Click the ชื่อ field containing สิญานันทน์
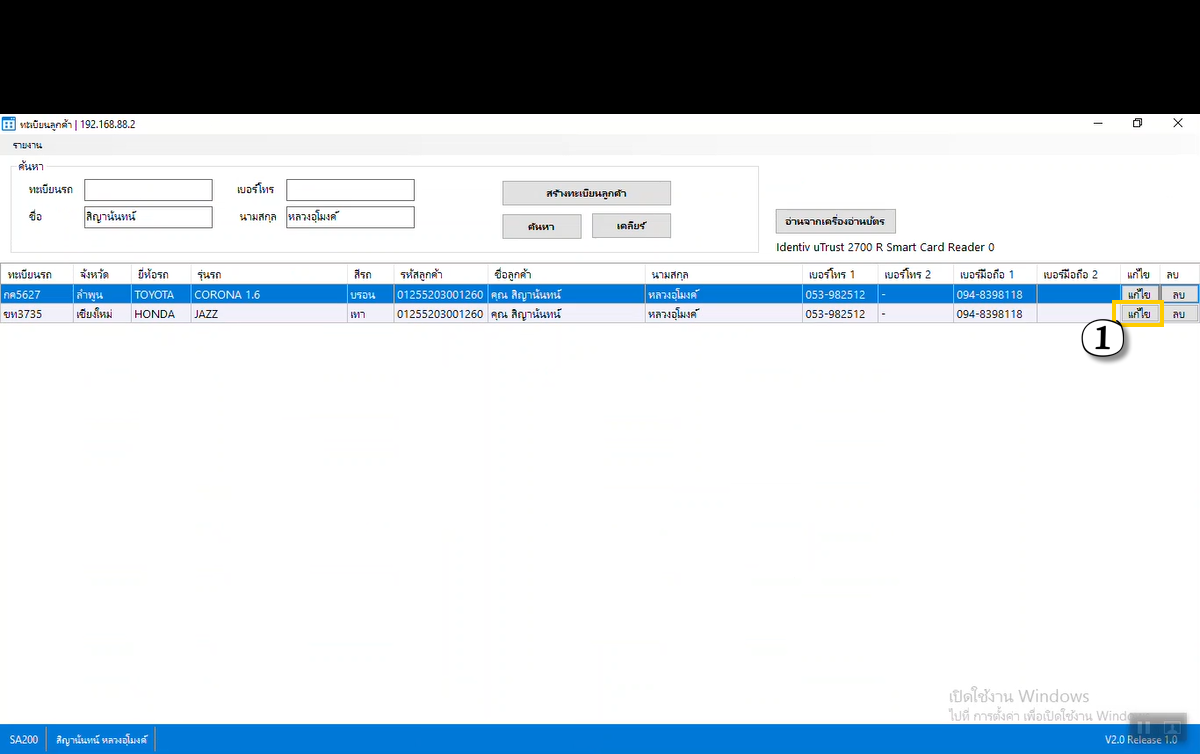Viewport: 1200px width, 754px height. (148, 217)
